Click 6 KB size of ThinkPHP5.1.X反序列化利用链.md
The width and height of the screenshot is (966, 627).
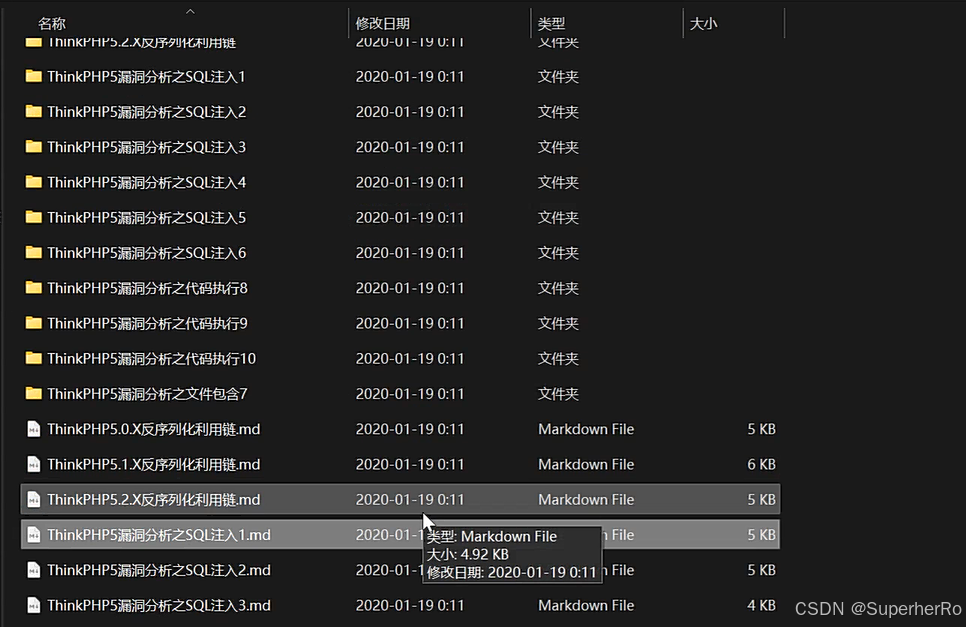pos(761,464)
